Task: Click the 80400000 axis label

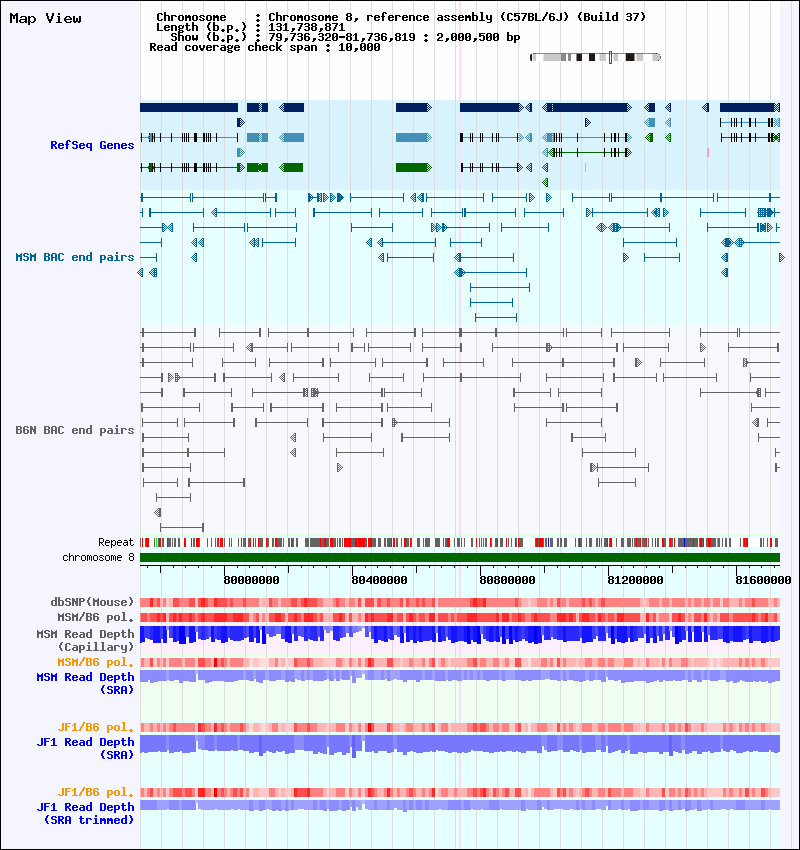Action: point(379,580)
